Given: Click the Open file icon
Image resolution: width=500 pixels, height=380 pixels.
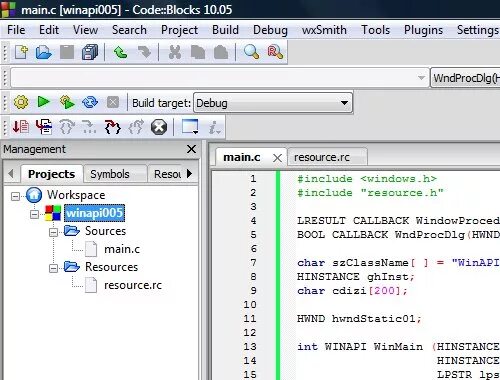Looking at the screenshot, I should point(44,52).
